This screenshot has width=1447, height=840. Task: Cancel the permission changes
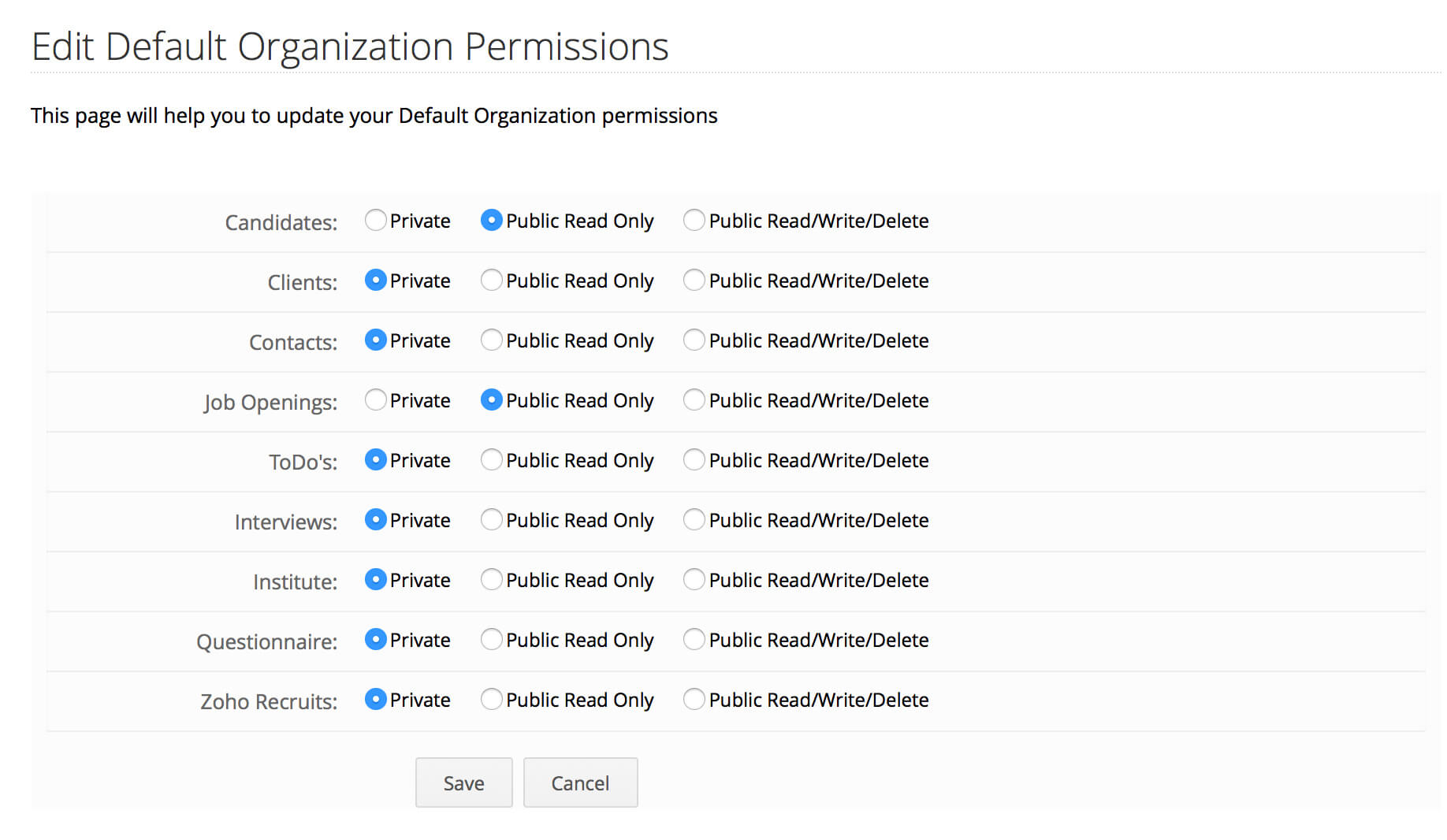[x=580, y=782]
